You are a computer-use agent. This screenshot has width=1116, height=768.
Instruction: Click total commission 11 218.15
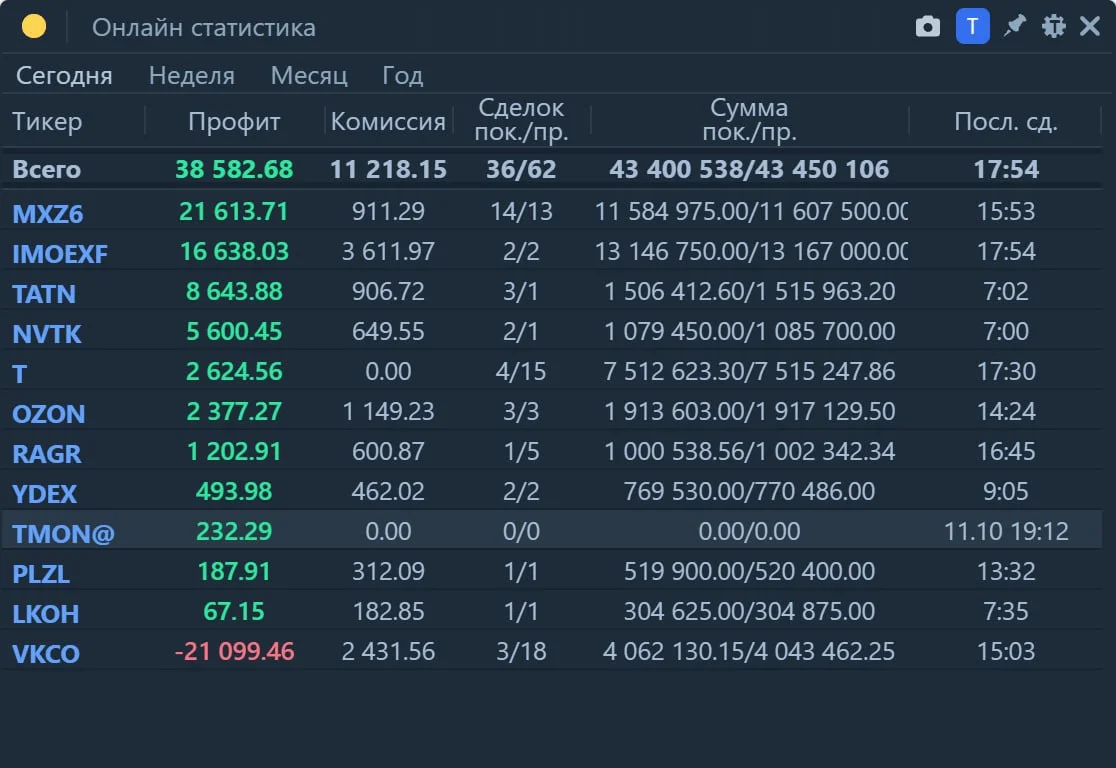click(x=389, y=169)
